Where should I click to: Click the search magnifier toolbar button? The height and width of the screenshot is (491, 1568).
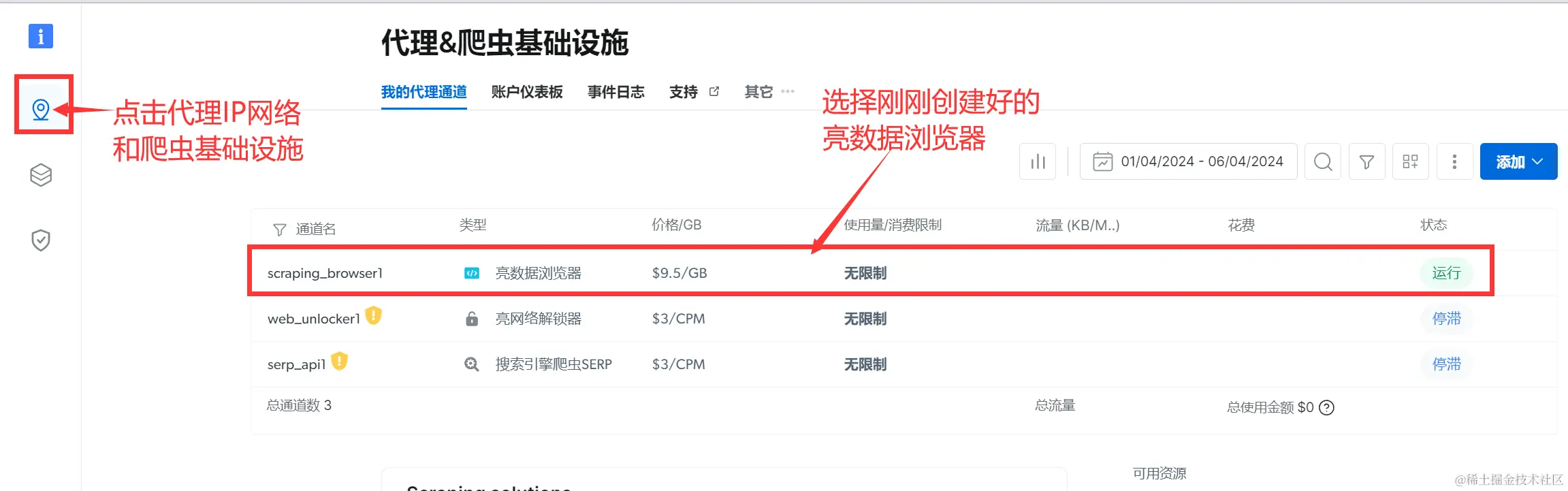(1323, 161)
